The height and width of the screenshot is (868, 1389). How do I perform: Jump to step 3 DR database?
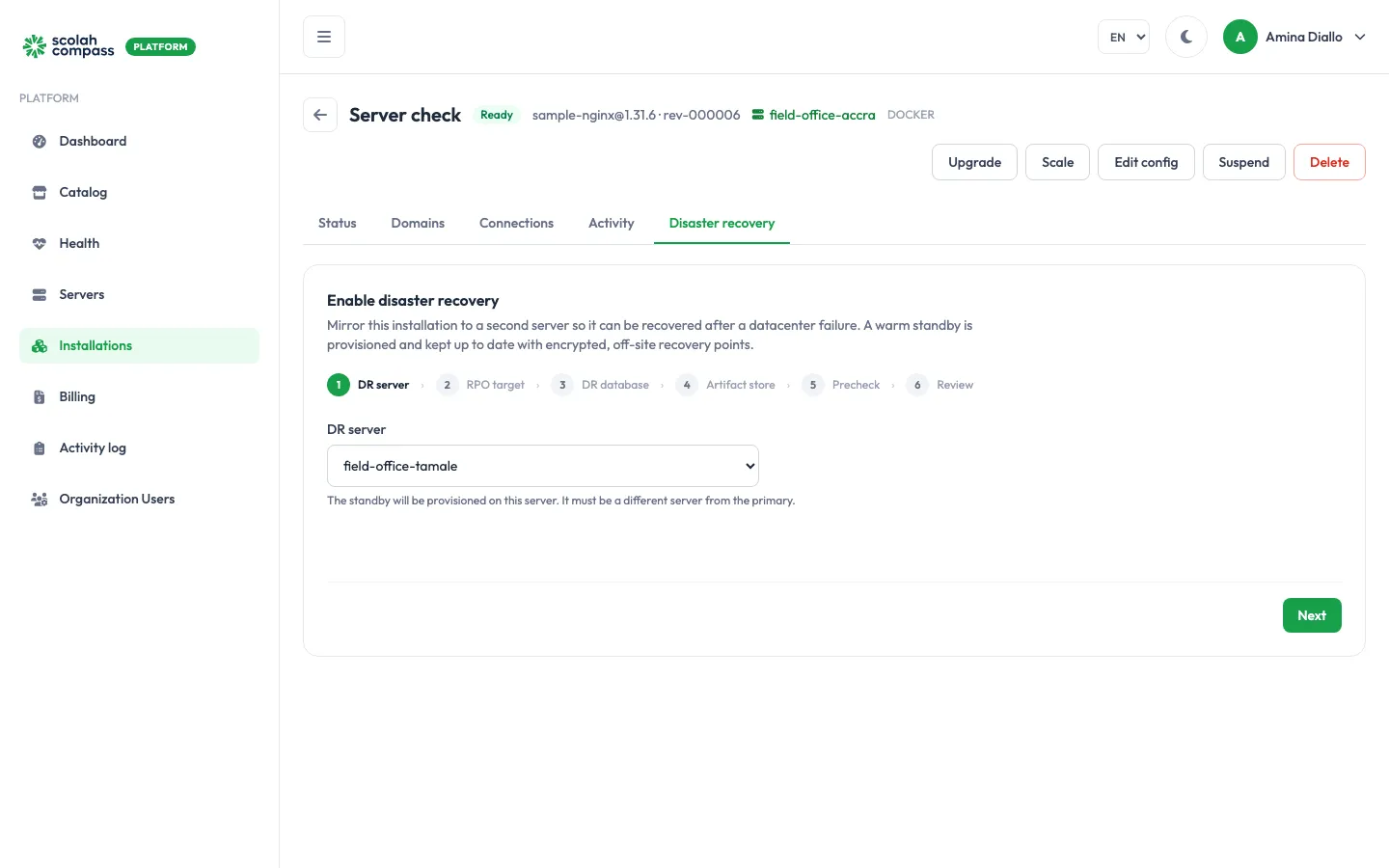(600, 385)
